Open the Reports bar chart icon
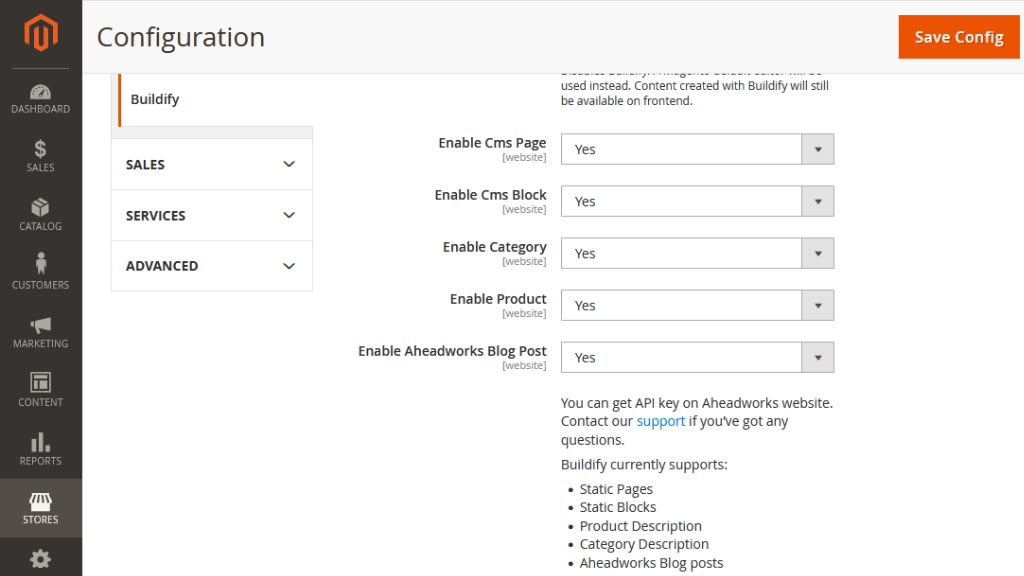This screenshot has width=1024, height=576. pyautogui.click(x=40, y=449)
